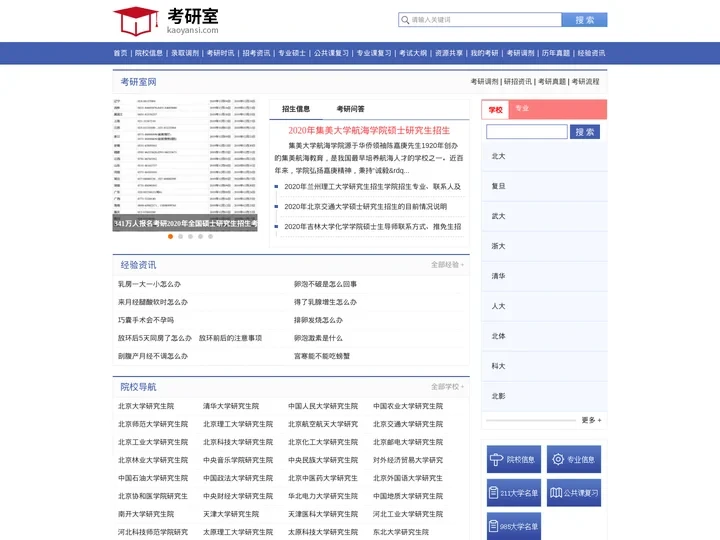The height and width of the screenshot is (540, 720).
Task: Open 公共课复习 in the navigation bar
Action: point(332,53)
